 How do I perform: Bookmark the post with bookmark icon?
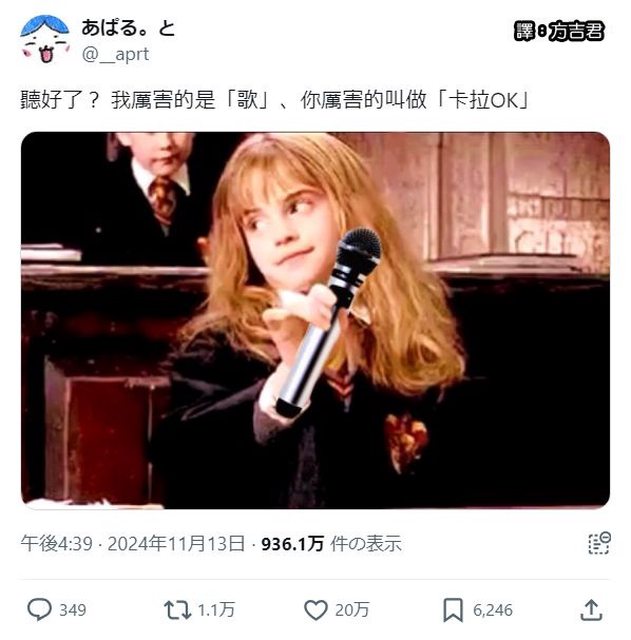[453, 610]
